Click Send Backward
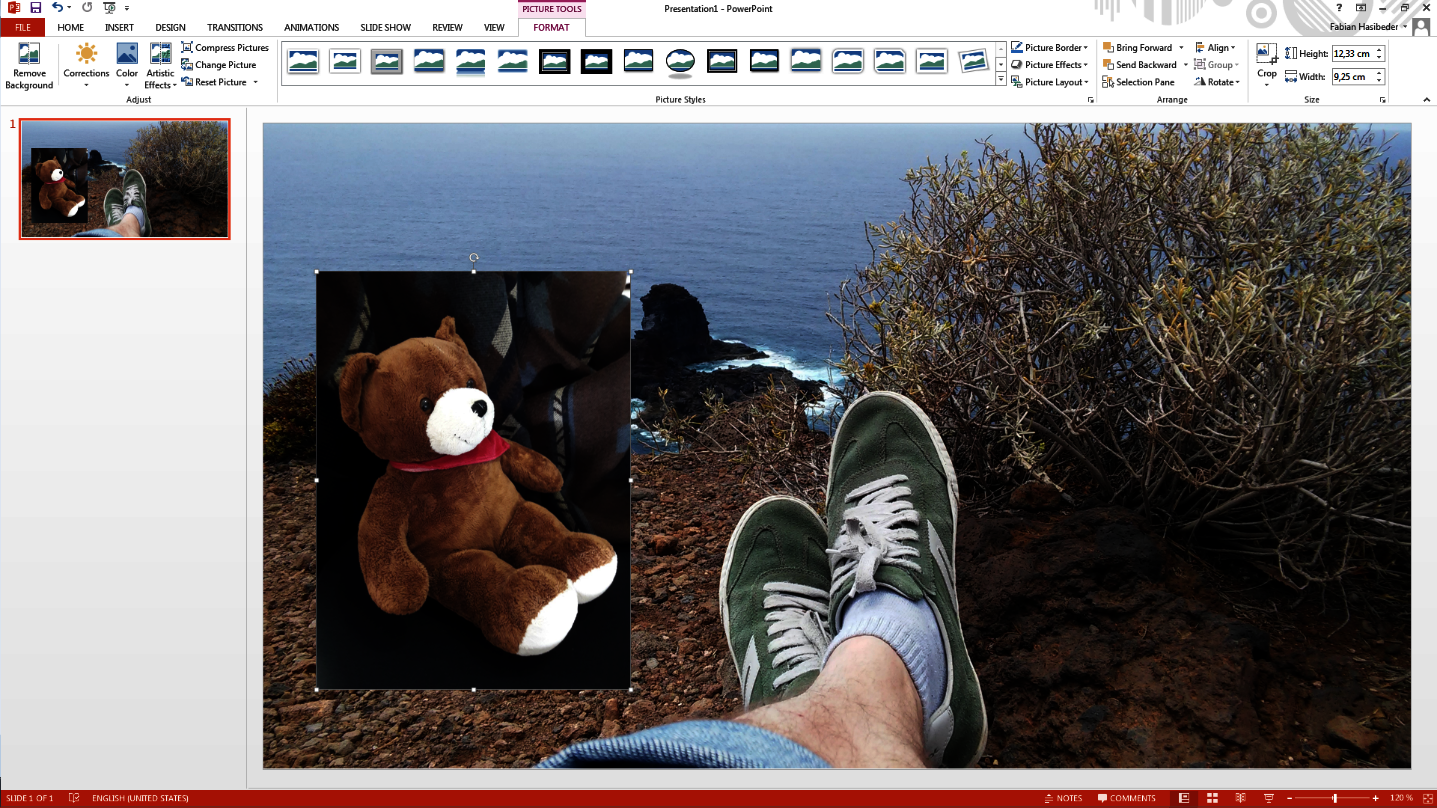1437x808 pixels. pyautogui.click(x=1141, y=64)
